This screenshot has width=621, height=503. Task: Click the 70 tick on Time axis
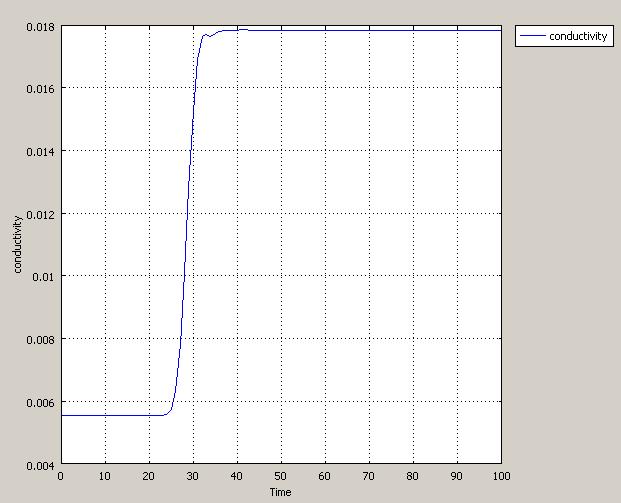(369, 476)
